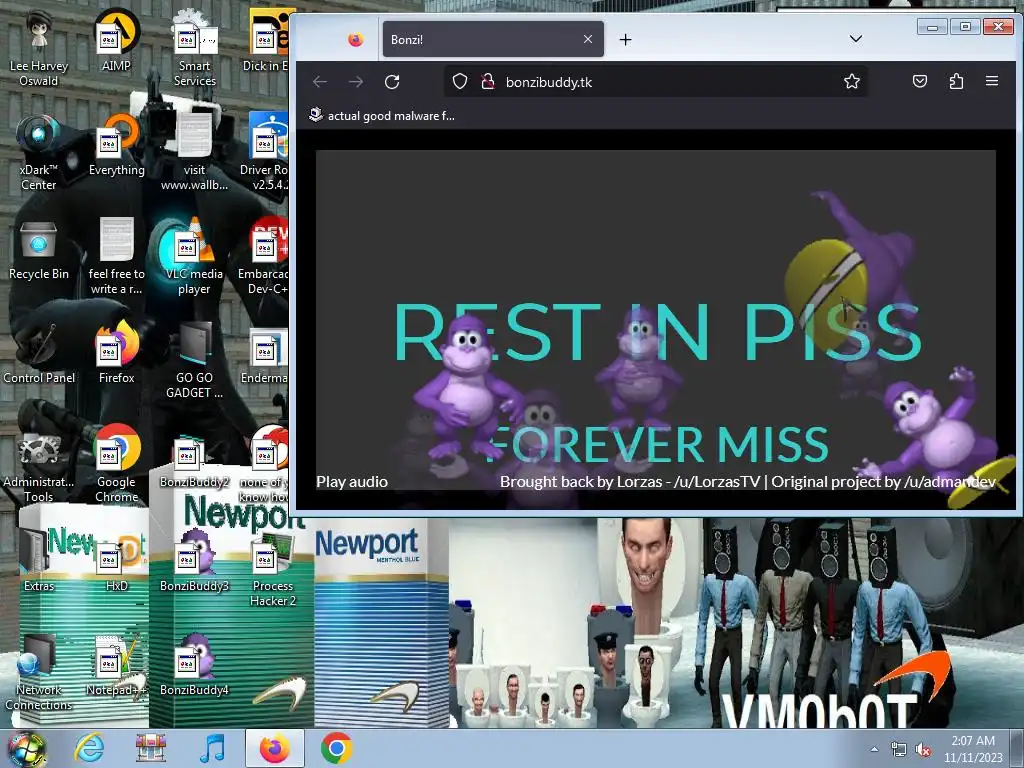Open 'actual good malware f...' bookmark
The width and height of the screenshot is (1024, 768).
click(x=382, y=116)
